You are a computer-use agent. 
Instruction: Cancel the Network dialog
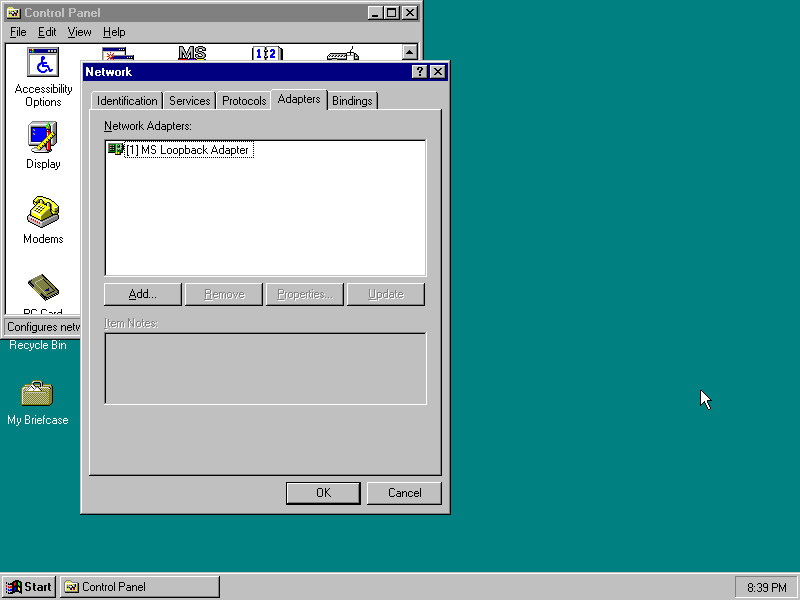(404, 493)
